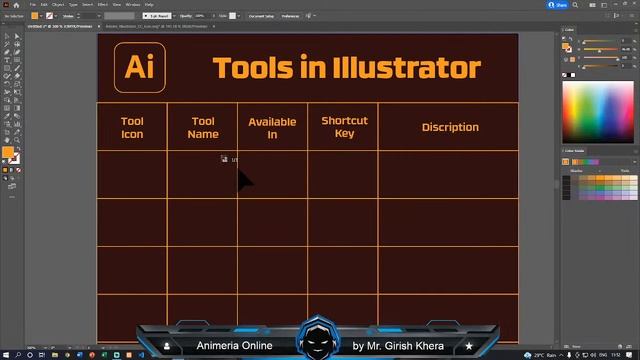Screen dimensions: 640x360
Task: Click the M slider in Color panel
Action: coord(601,49)
